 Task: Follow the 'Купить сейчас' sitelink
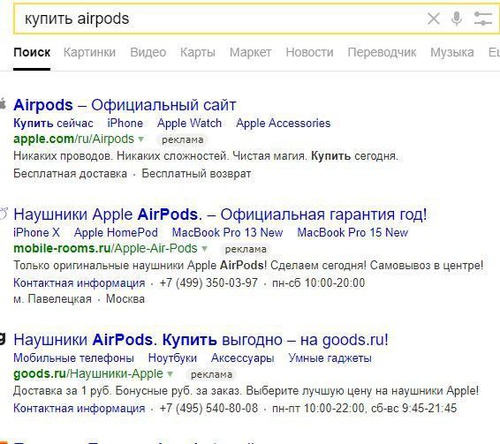point(53,123)
